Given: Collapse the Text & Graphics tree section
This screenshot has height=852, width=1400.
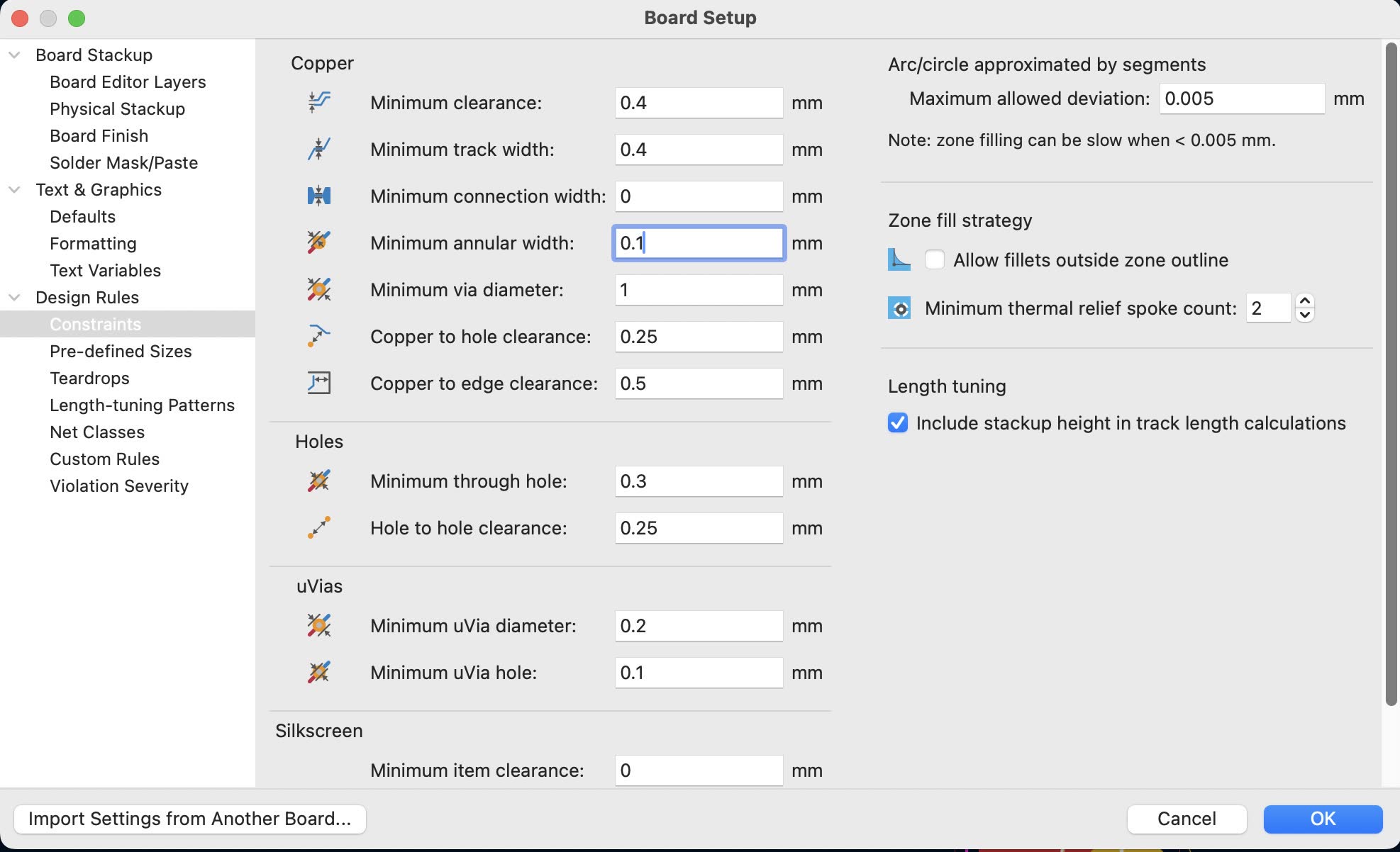Looking at the screenshot, I should [x=14, y=190].
